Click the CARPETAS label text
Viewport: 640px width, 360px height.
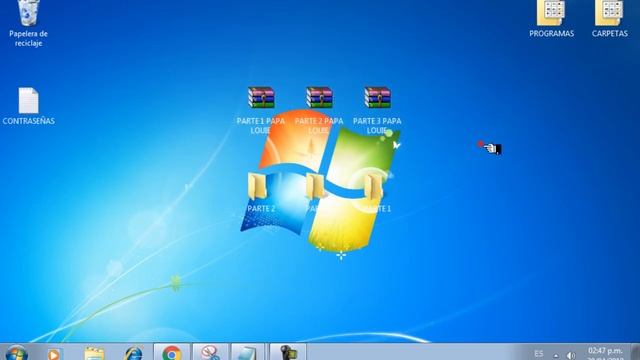tap(610, 33)
